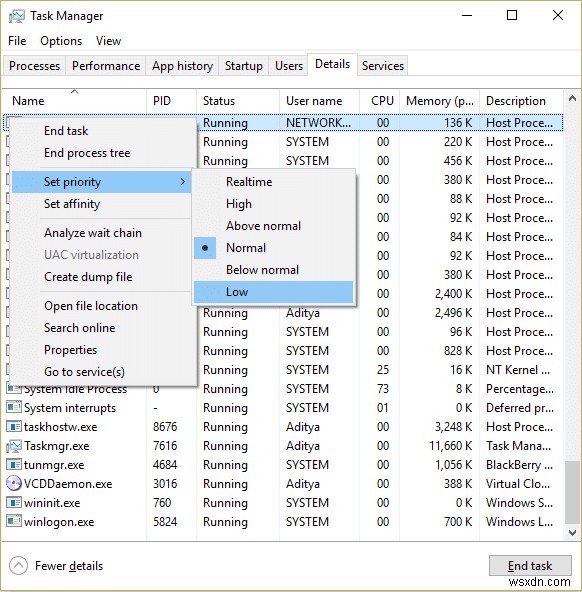The image size is (582, 592).
Task: Select Go to service(s)
Action: pos(102,372)
